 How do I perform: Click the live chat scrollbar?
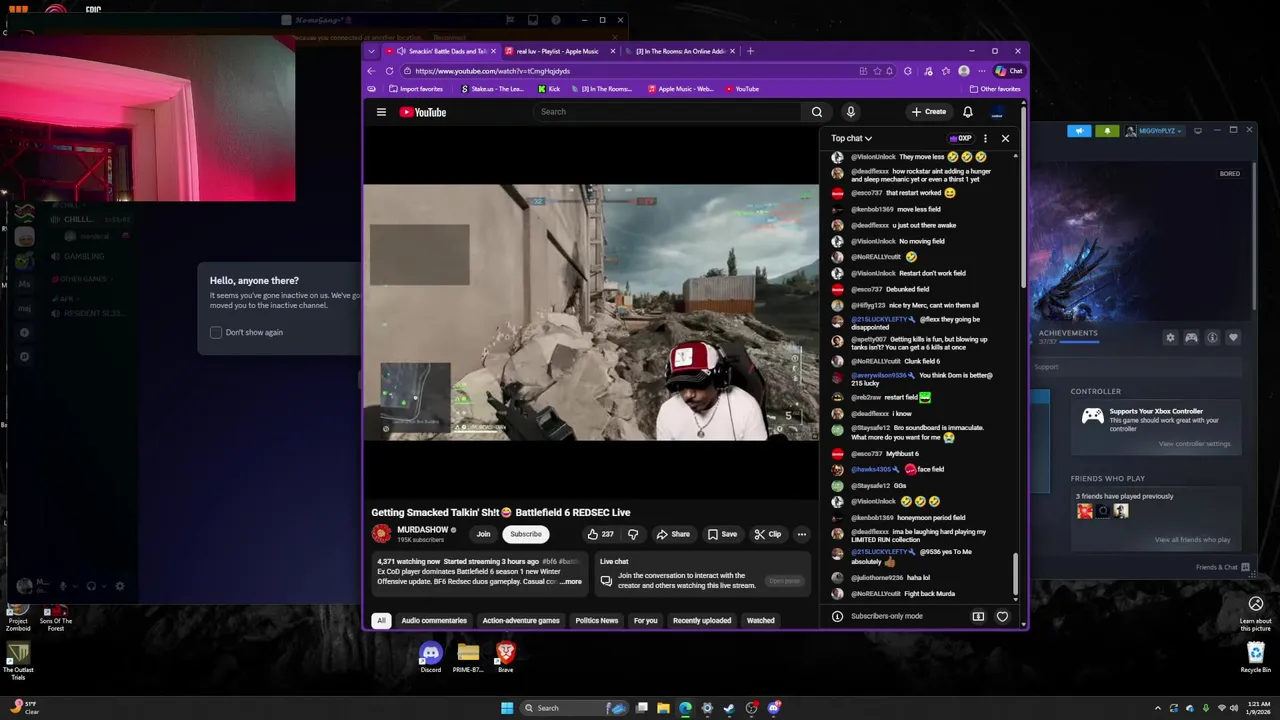pyautogui.click(x=1015, y=575)
